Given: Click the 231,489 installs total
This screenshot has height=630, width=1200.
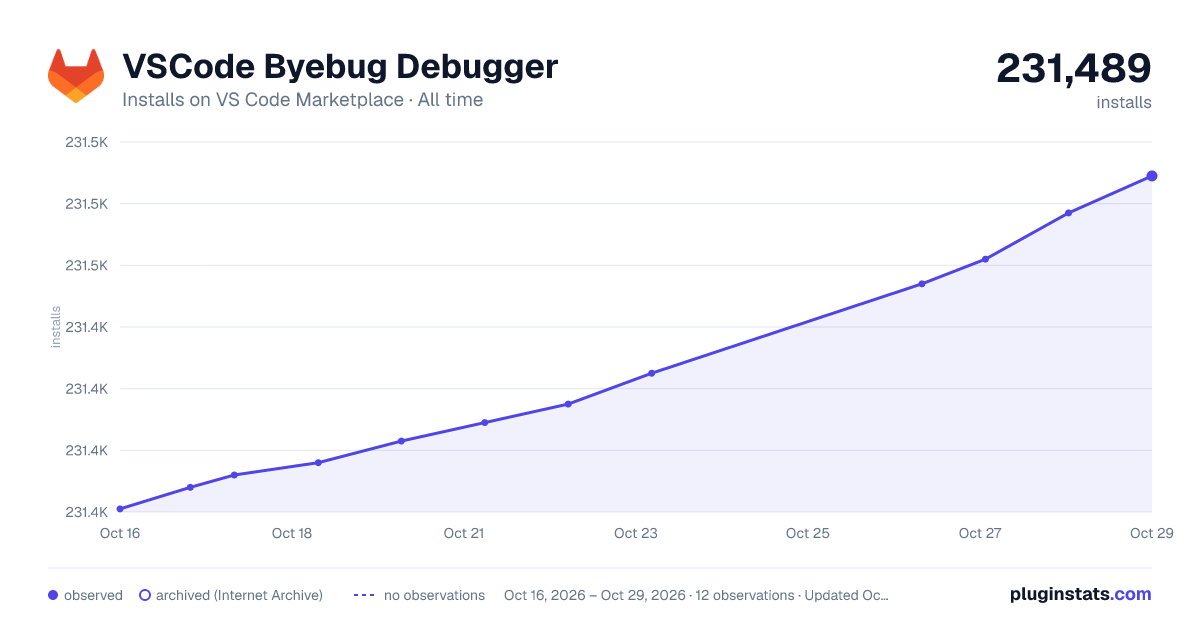Looking at the screenshot, I should click(x=1074, y=69).
